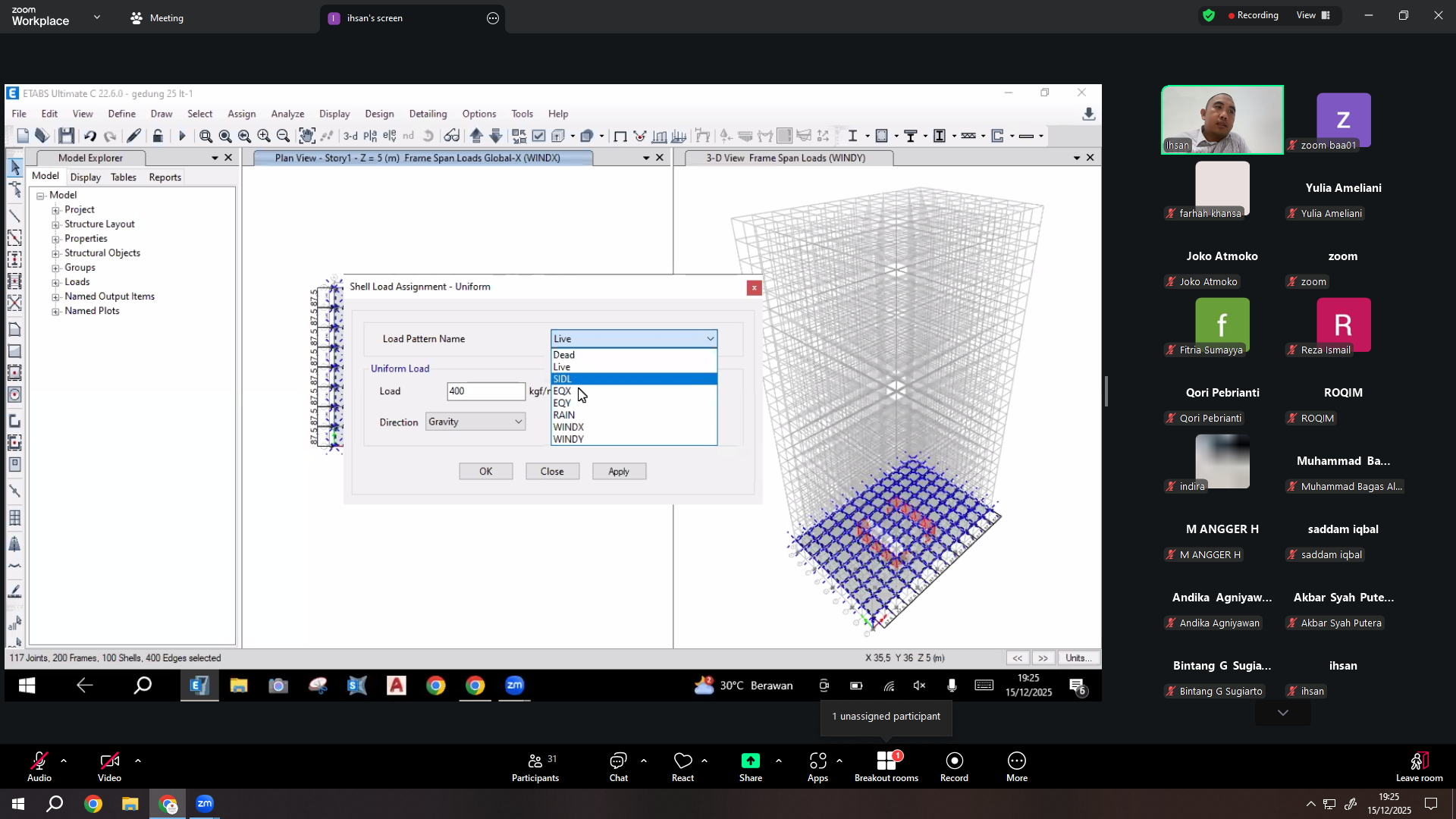Image resolution: width=1456 pixels, height=819 pixels.
Task: Open the Units... button in the status bar
Action: tap(1078, 657)
